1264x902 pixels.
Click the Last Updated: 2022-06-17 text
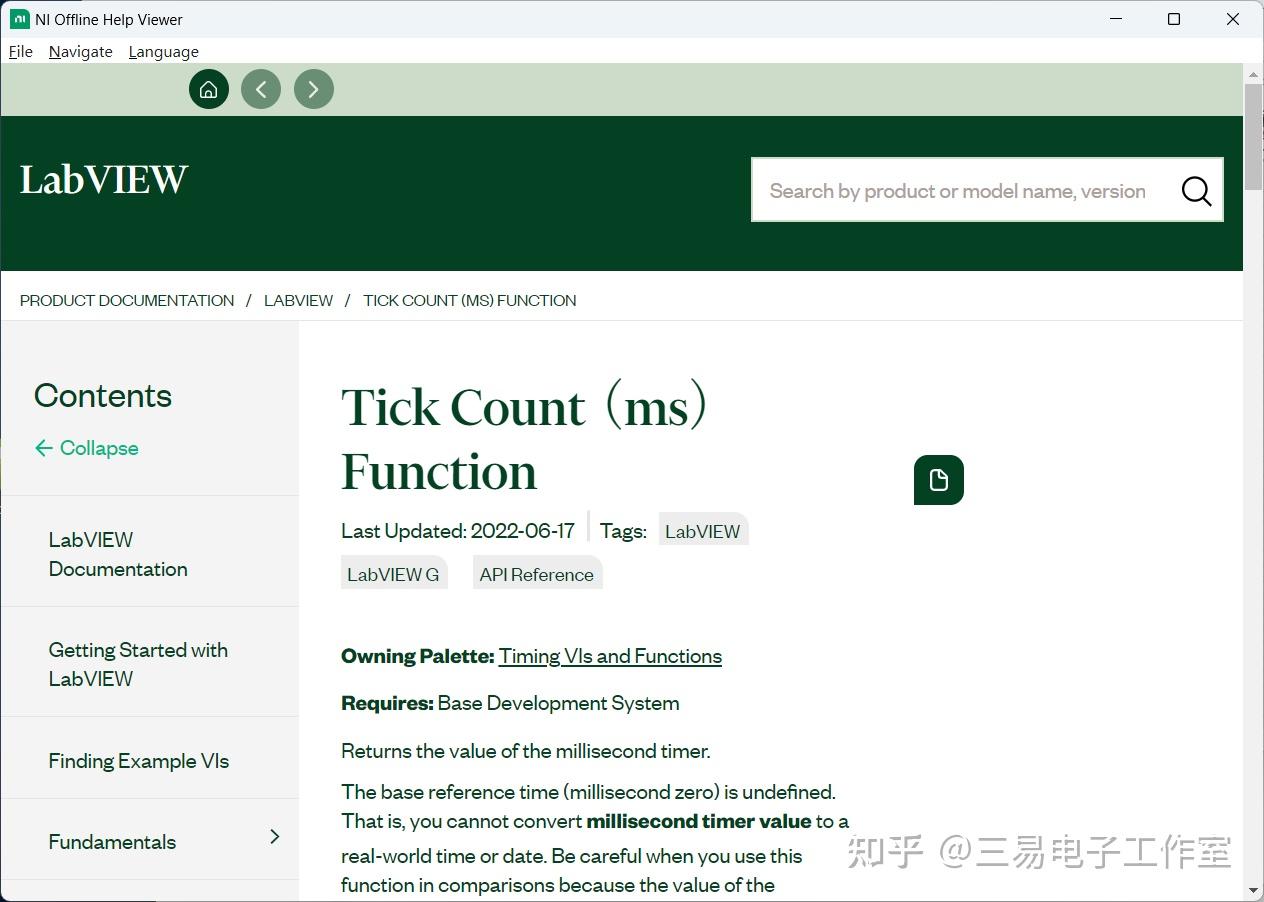pos(458,531)
